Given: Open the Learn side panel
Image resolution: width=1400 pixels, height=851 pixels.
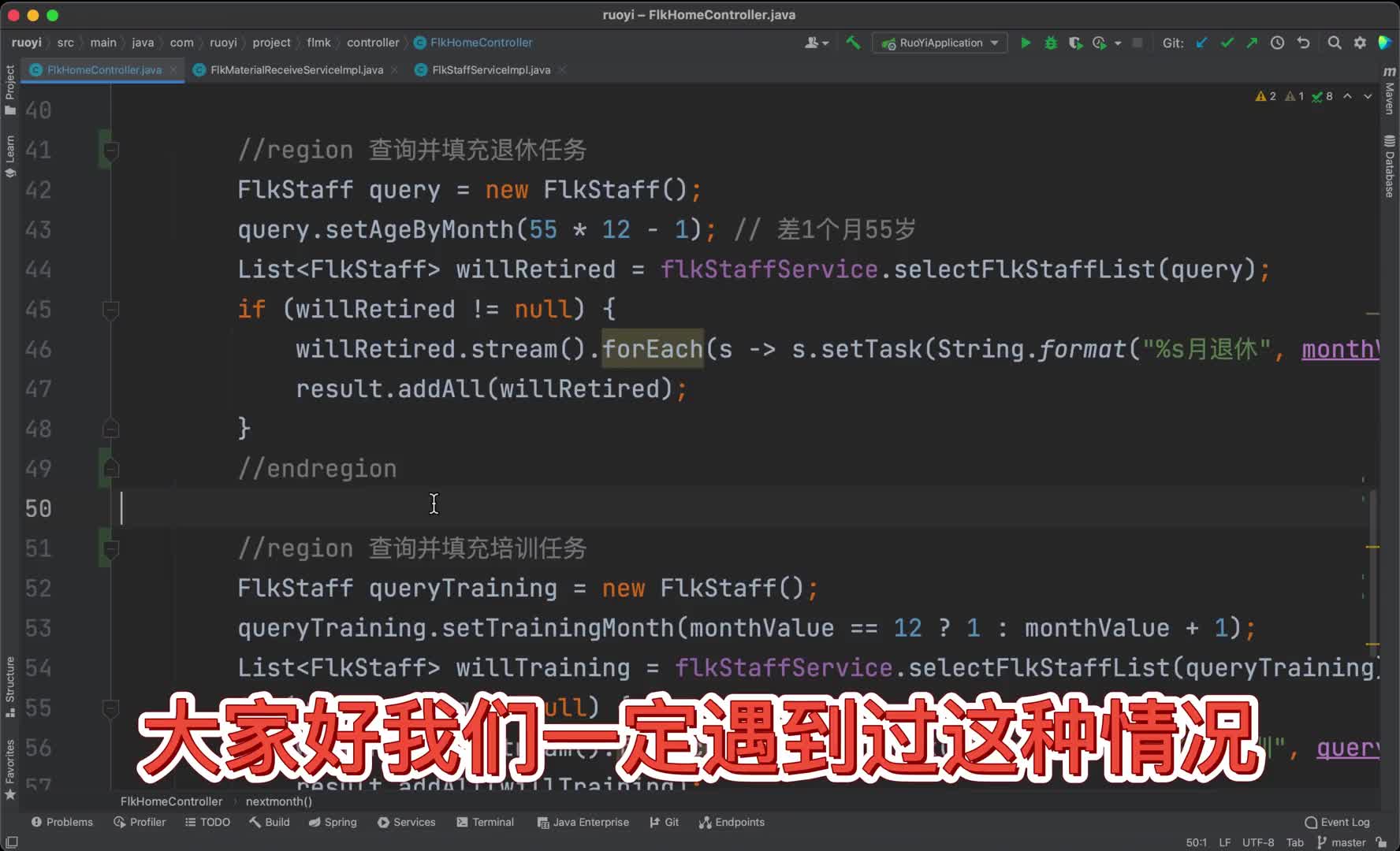Looking at the screenshot, I should pyautogui.click(x=10, y=156).
